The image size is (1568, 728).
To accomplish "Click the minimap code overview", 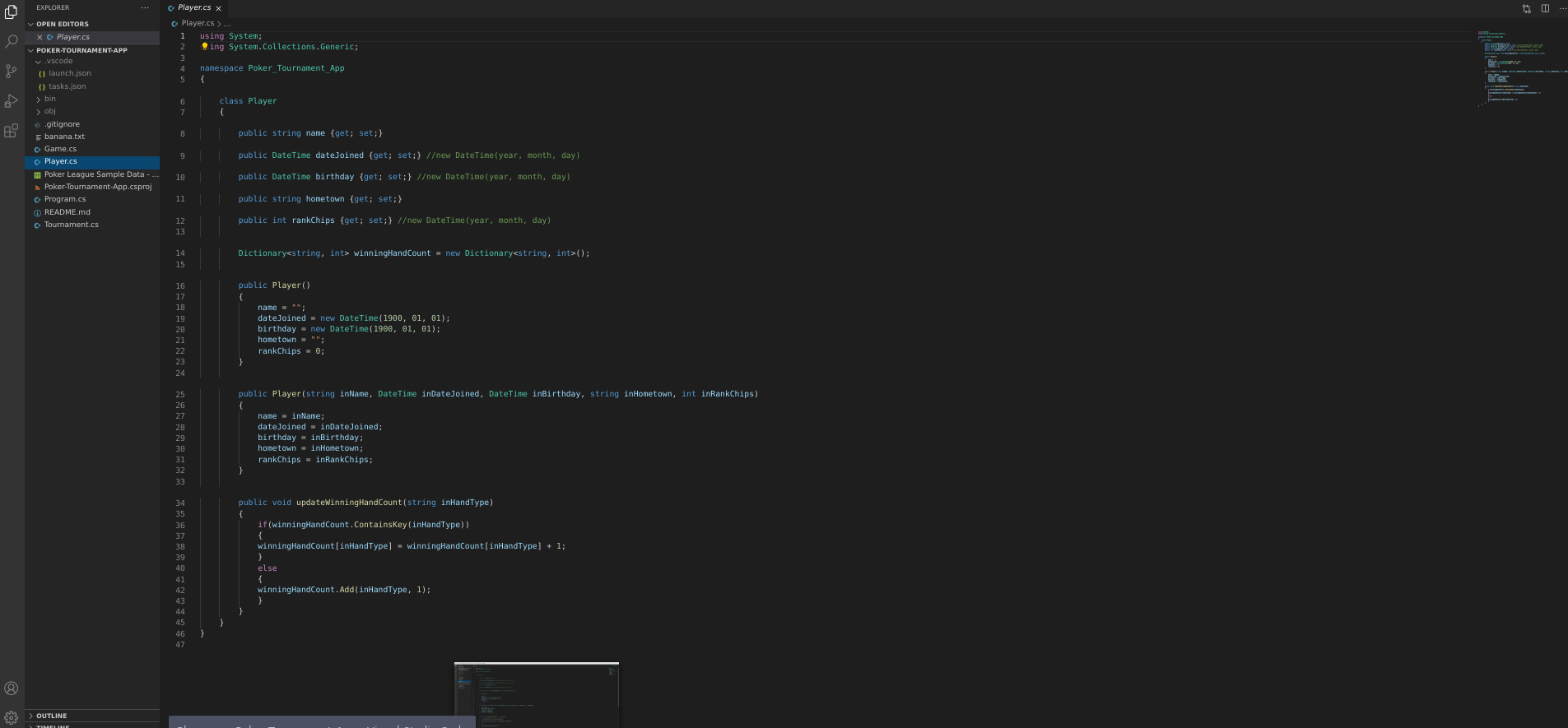I will [x=1521, y=67].
